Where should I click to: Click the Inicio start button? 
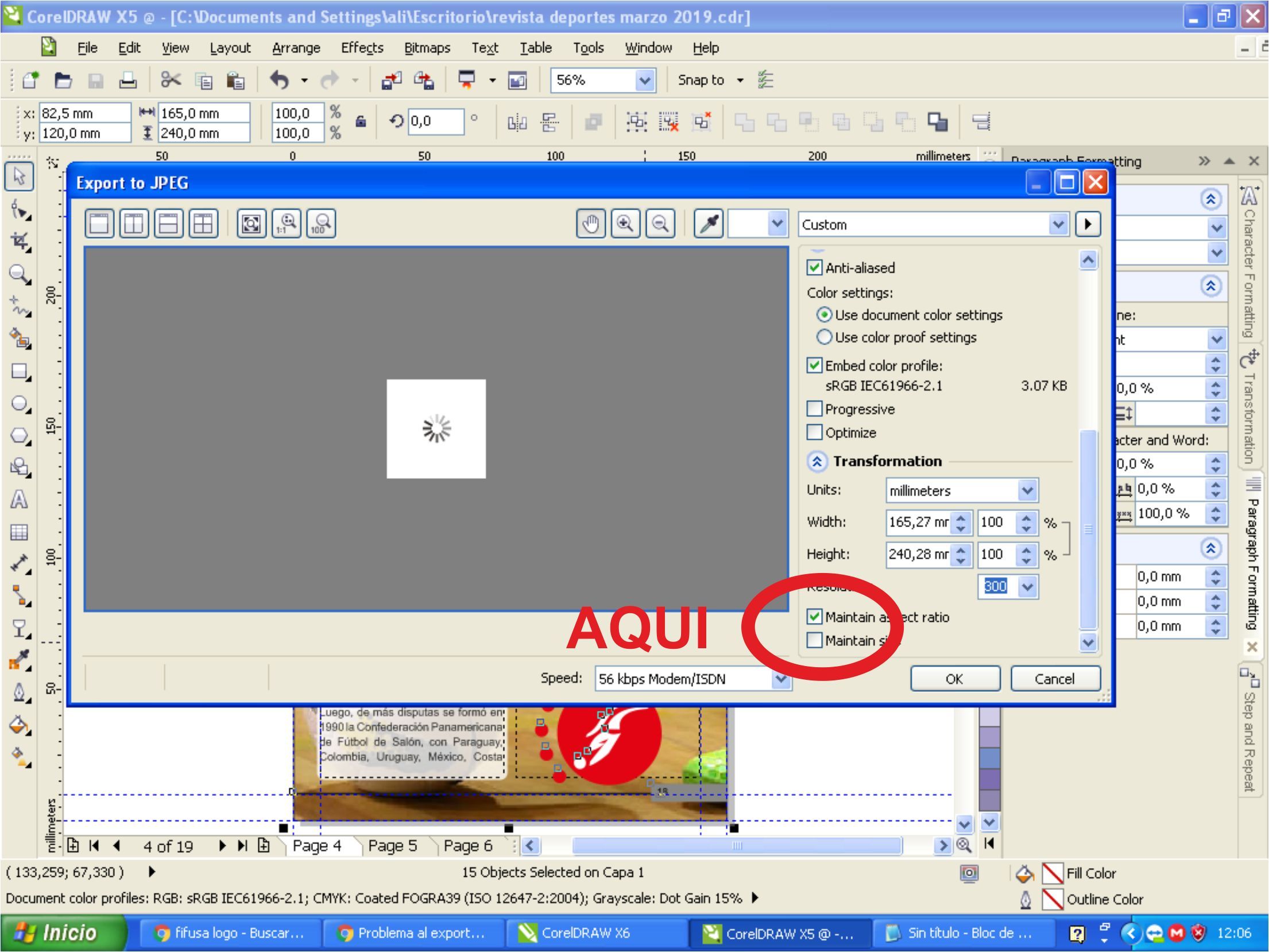coord(63,932)
